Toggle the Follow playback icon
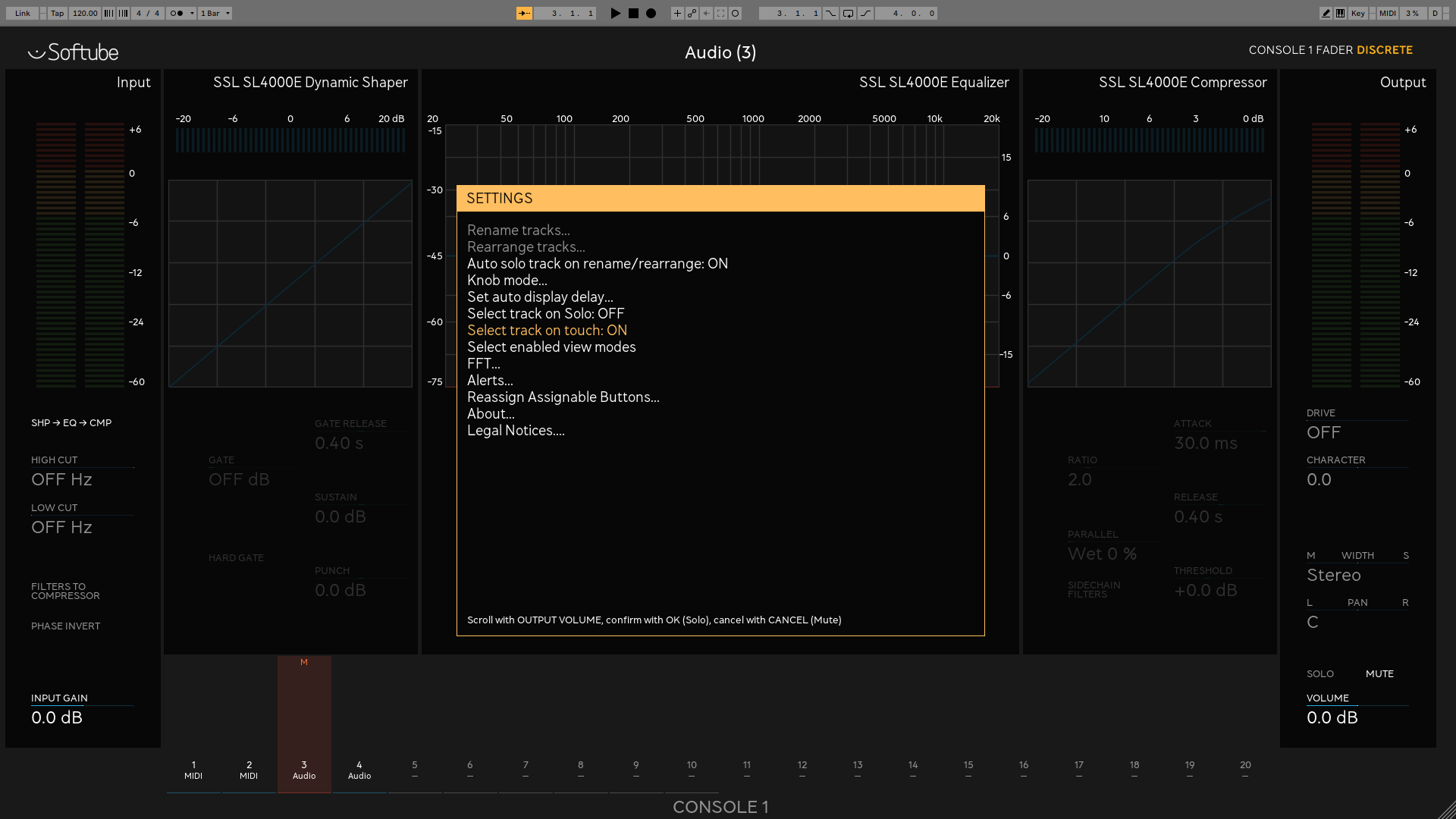The image size is (1456, 819). 524,13
